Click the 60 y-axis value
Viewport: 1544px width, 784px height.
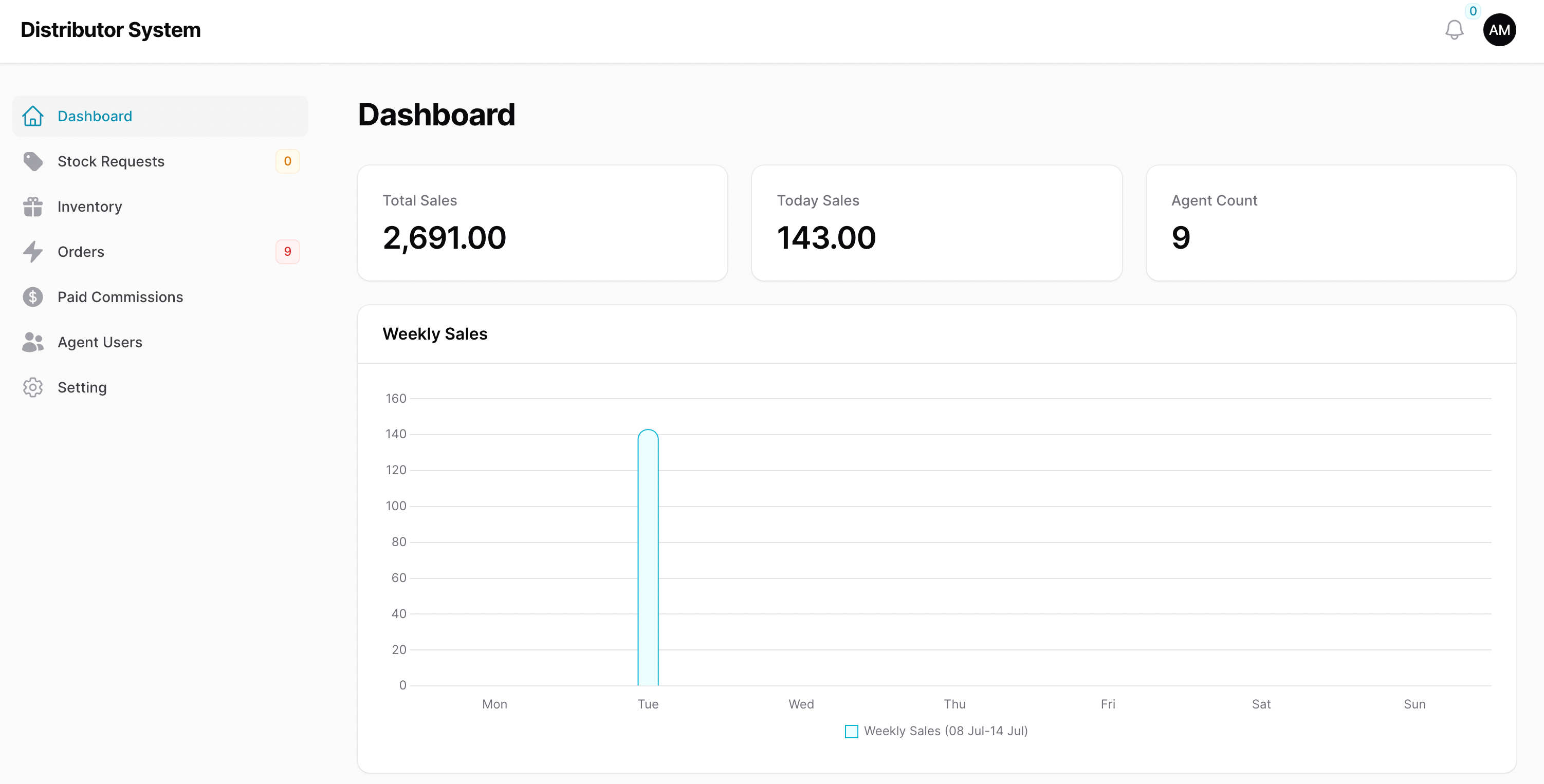(398, 578)
